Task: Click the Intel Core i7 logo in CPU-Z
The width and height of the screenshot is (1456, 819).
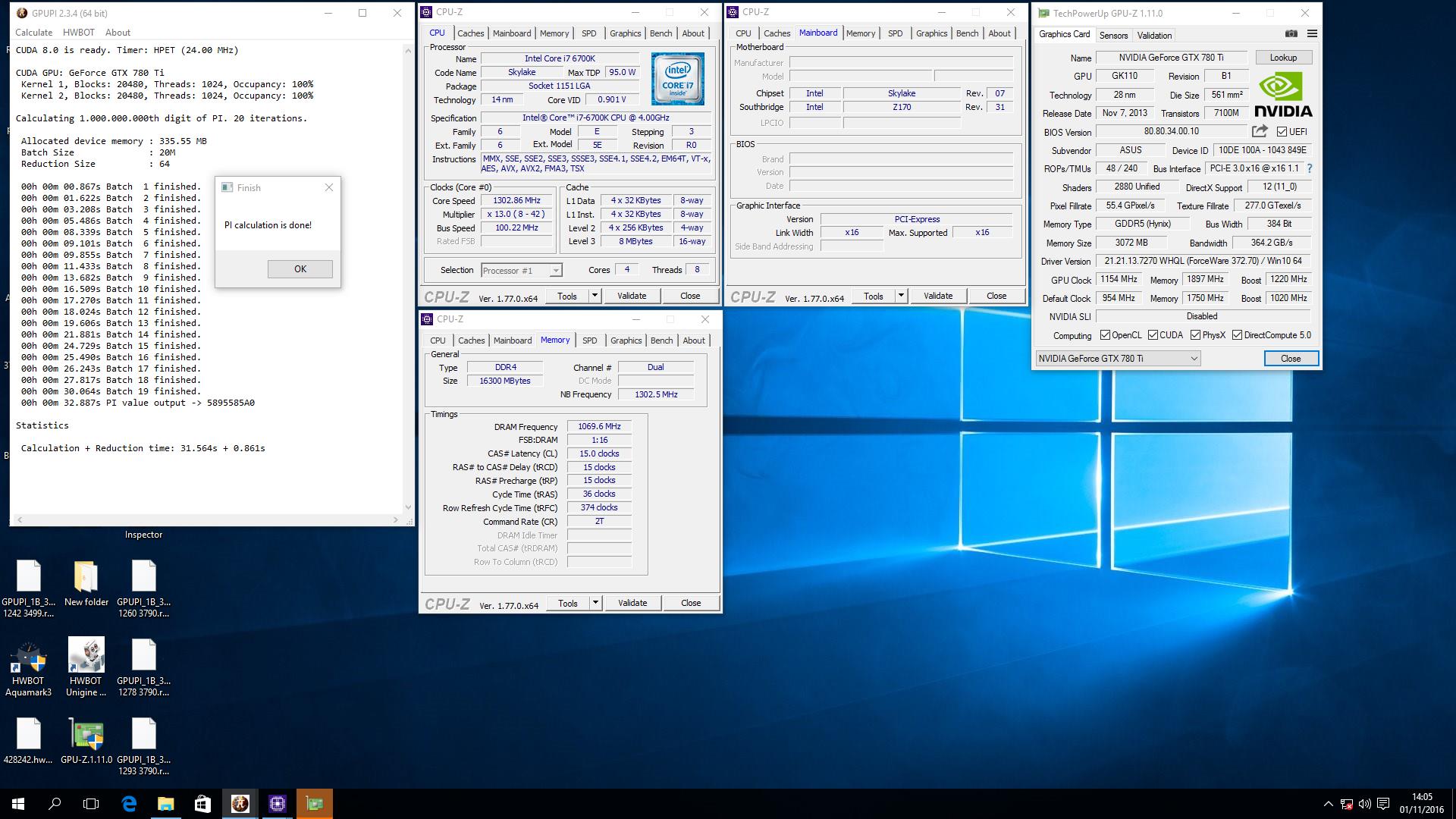Action: (x=677, y=79)
